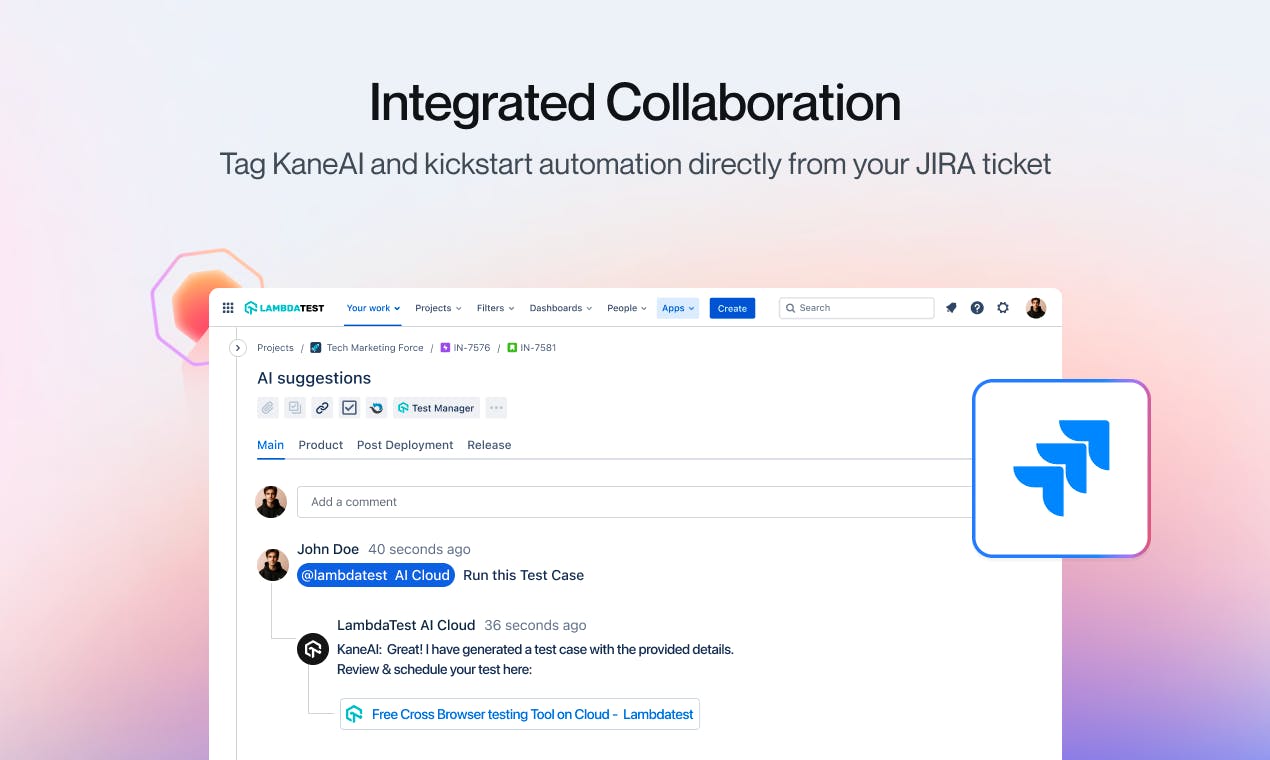Open the Test Manager button
Viewport: 1270px width, 760px height.
[436, 408]
